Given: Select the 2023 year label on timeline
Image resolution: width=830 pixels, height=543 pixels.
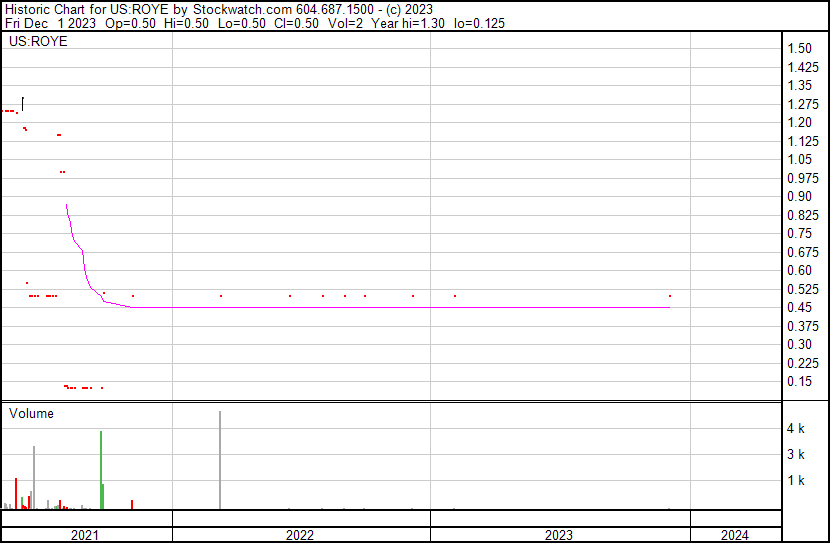Looking at the screenshot, I should pos(559,535).
